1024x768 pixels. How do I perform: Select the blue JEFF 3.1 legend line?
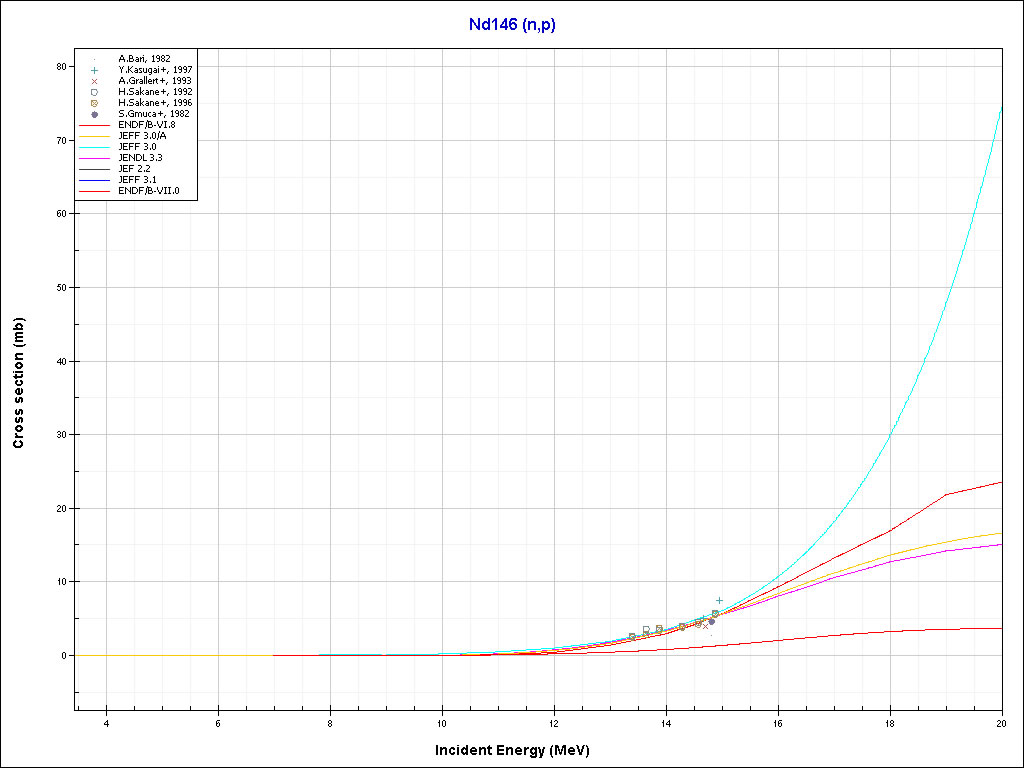tap(94, 180)
